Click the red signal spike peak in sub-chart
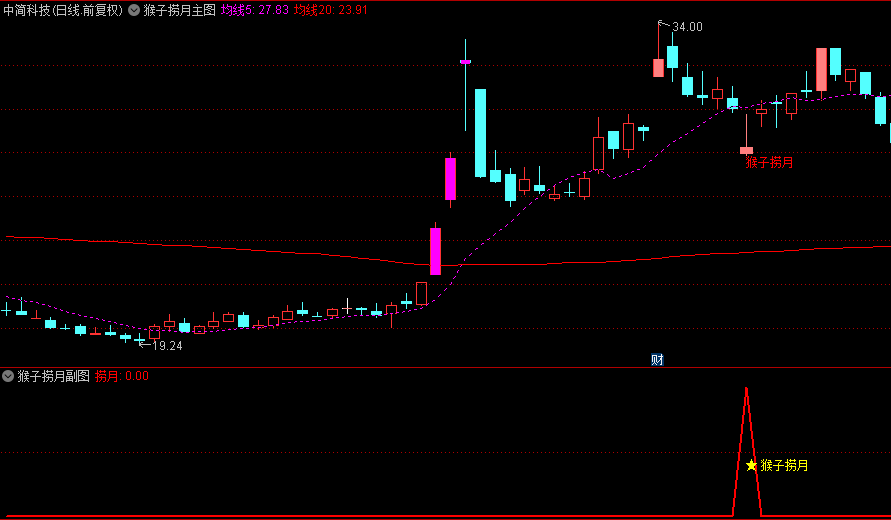The height and width of the screenshot is (520, 891). (746, 389)
